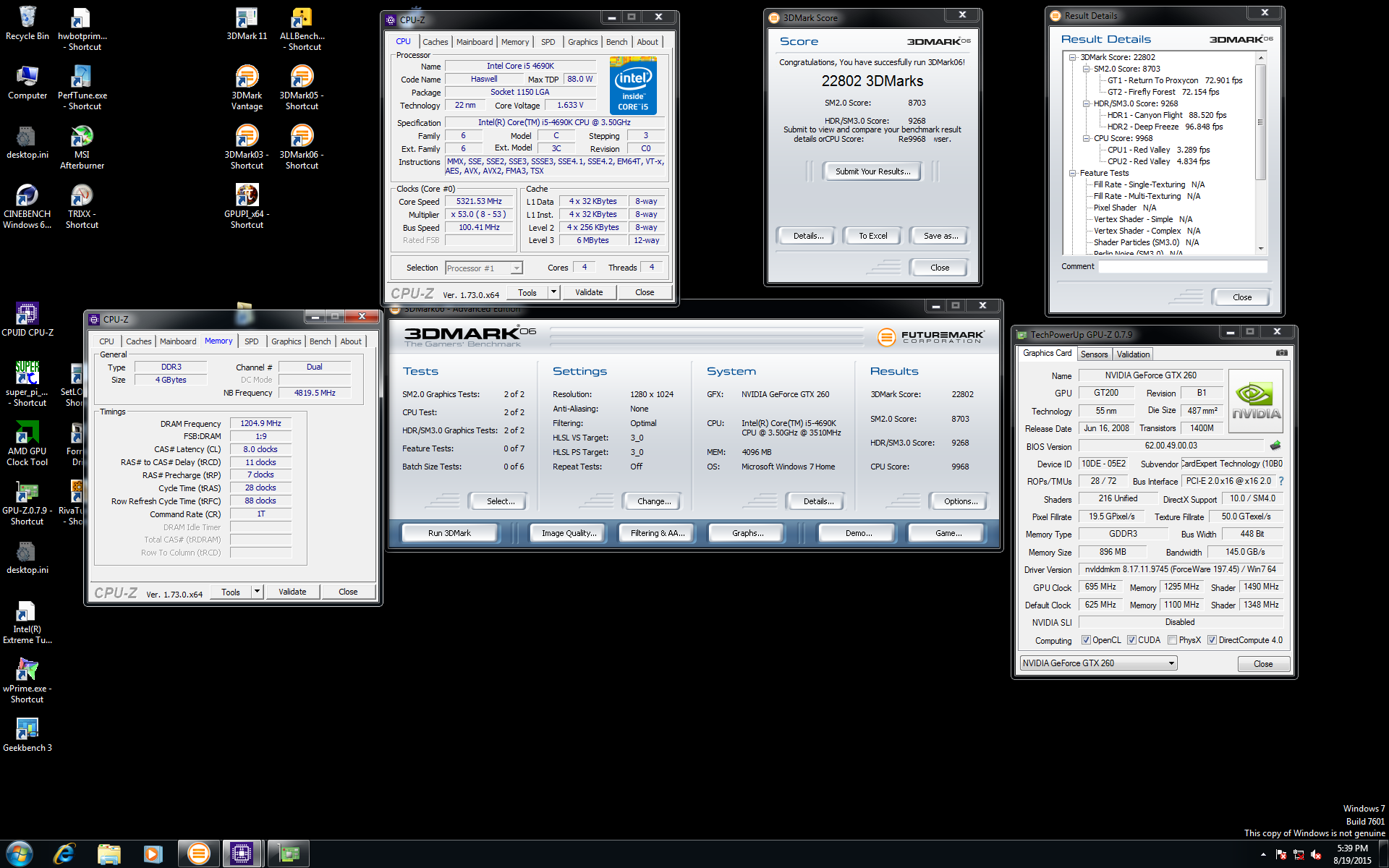Export score with To Excel button
Image resolution: width=1389 pixels, height=868 pixels.
click(x=872, y=236)
